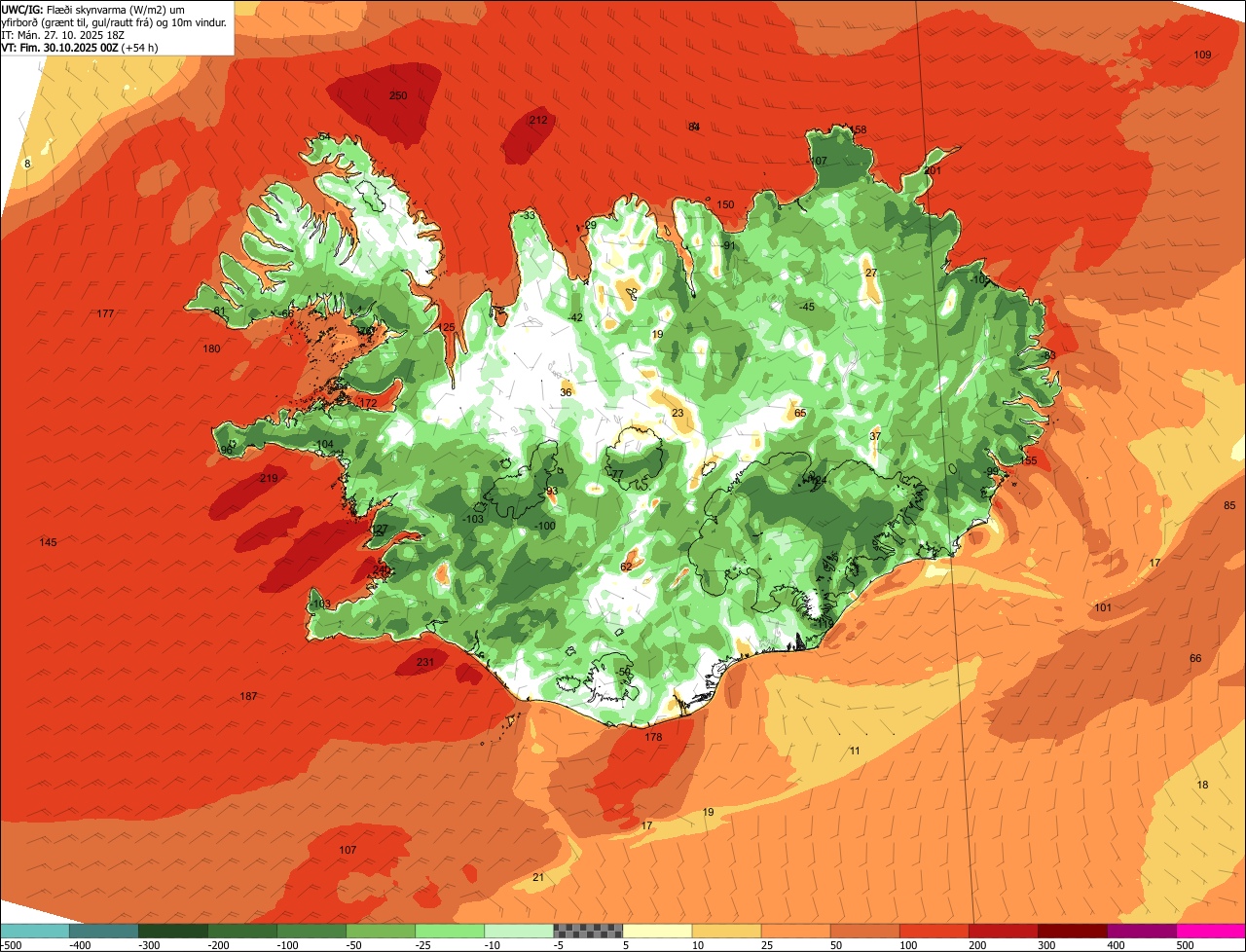Click the map value '-45'
Image resolution: width=1246 pixels, height=952 pixels.
(x=806, y=307)
